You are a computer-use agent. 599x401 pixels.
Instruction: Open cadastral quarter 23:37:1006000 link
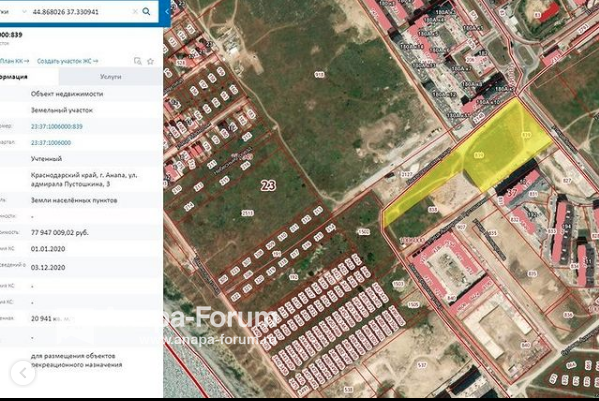click(51, 142)
